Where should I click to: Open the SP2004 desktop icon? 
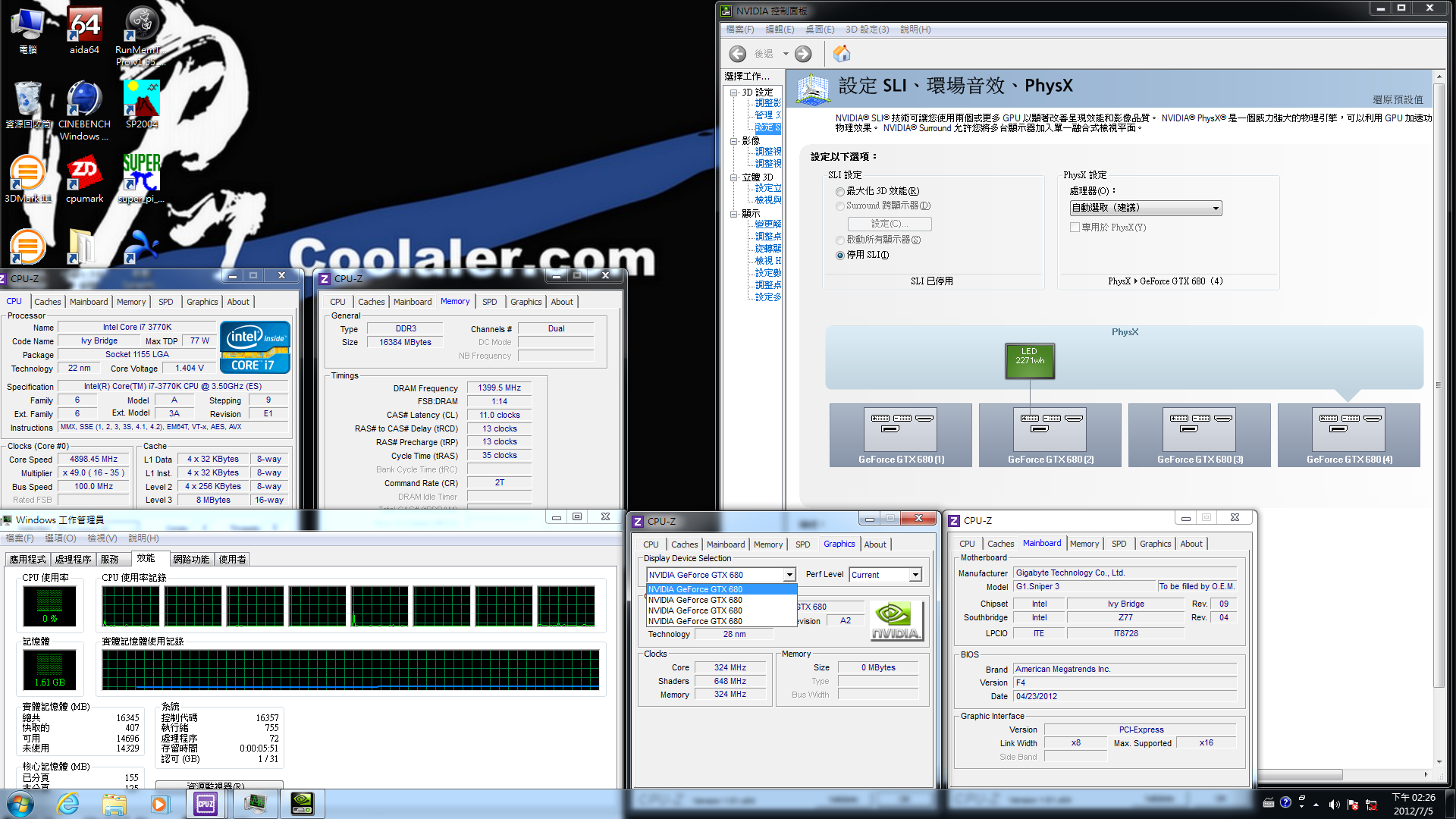point(142,104)
